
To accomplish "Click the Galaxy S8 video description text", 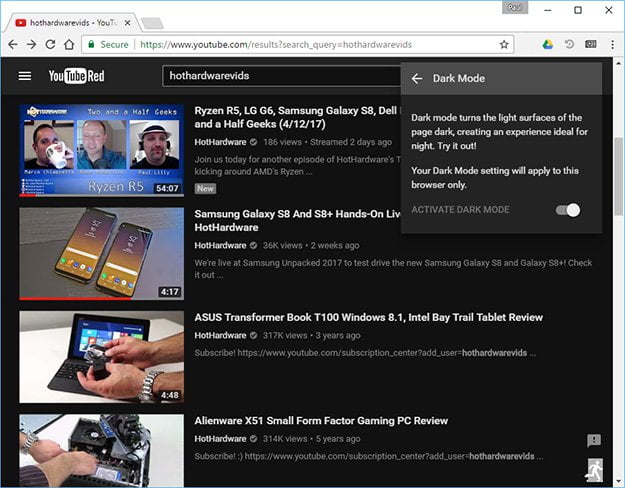I will (393, 269).
